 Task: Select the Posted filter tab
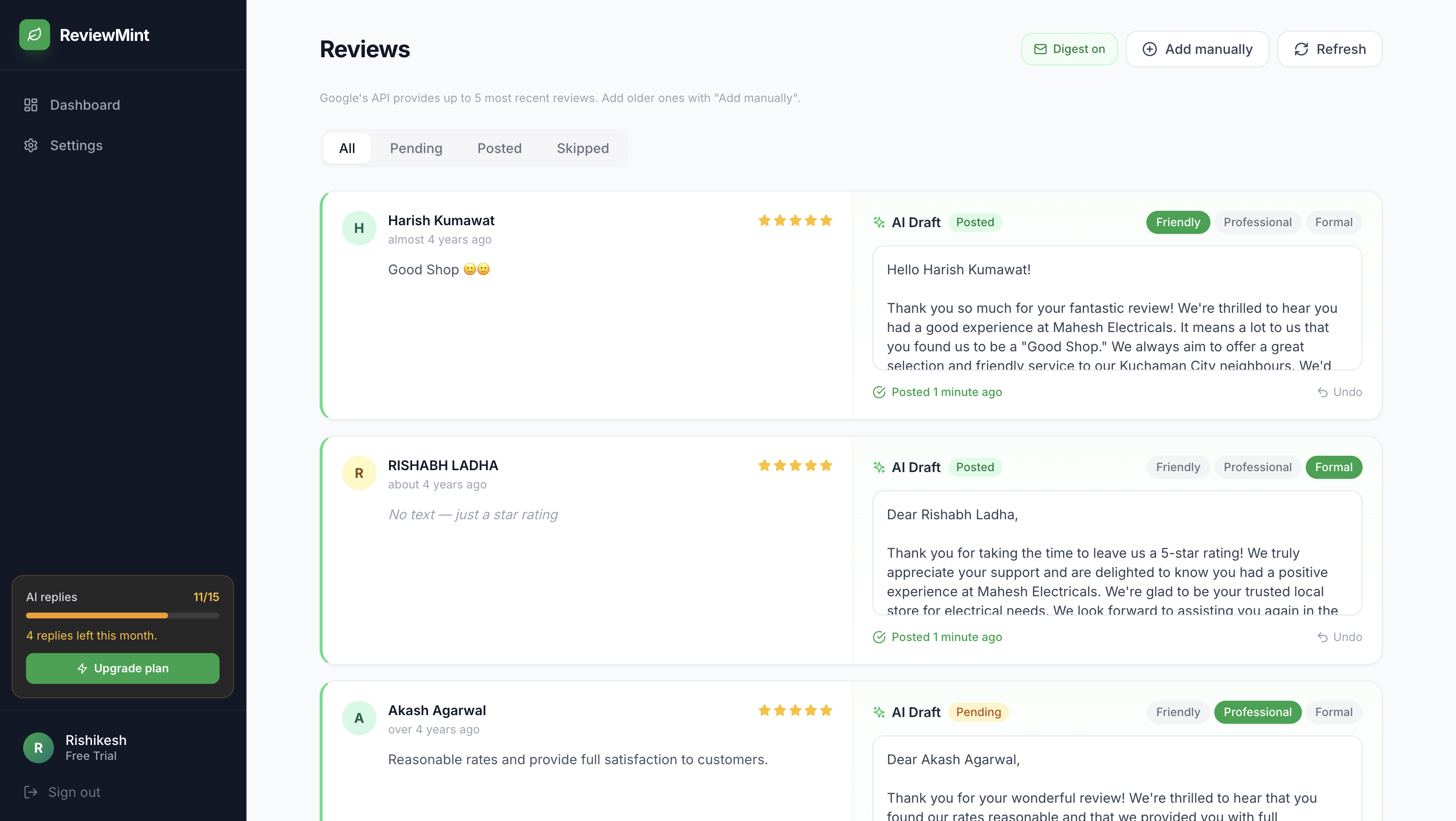499,148
